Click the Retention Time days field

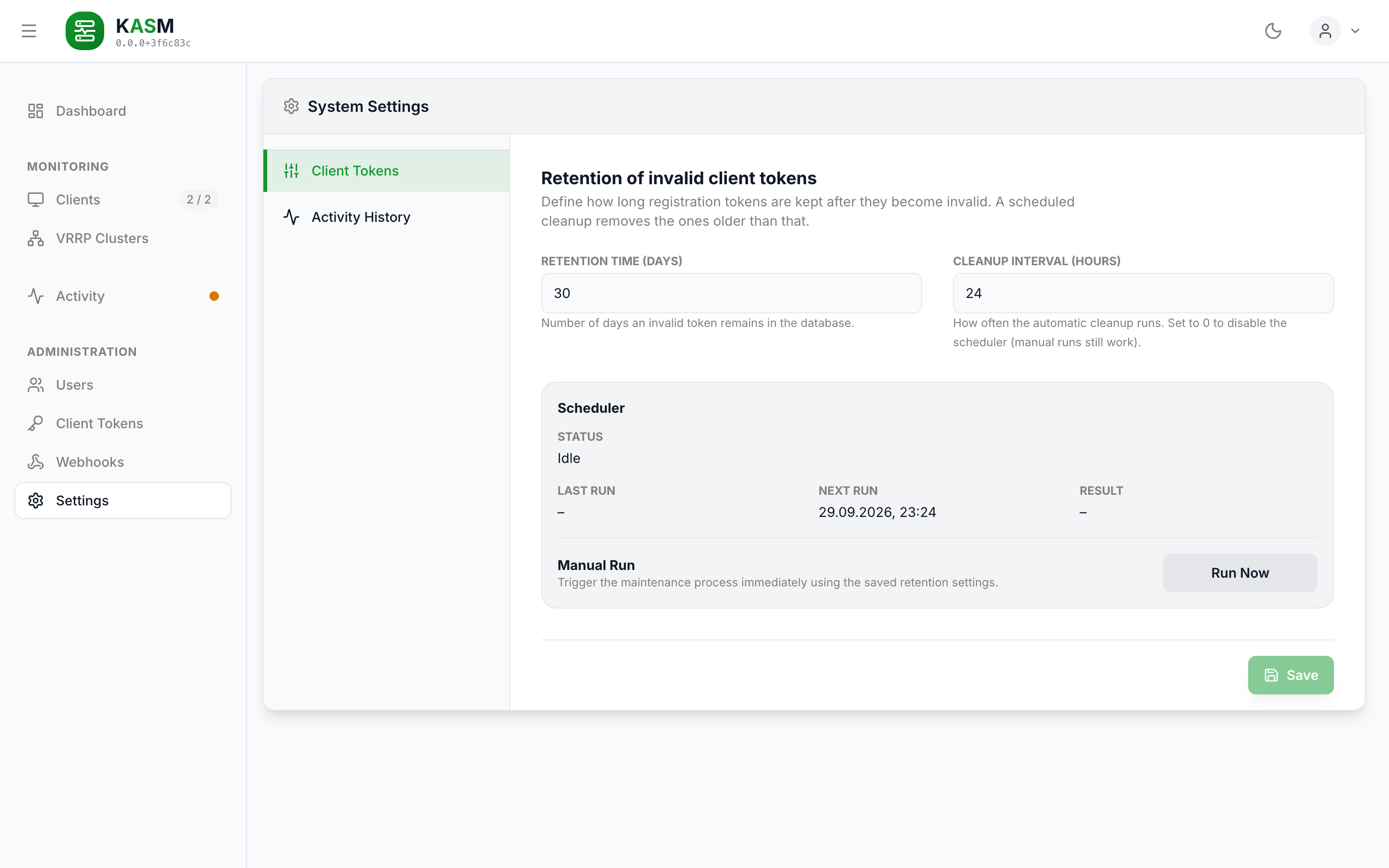[x=731, y=293]
